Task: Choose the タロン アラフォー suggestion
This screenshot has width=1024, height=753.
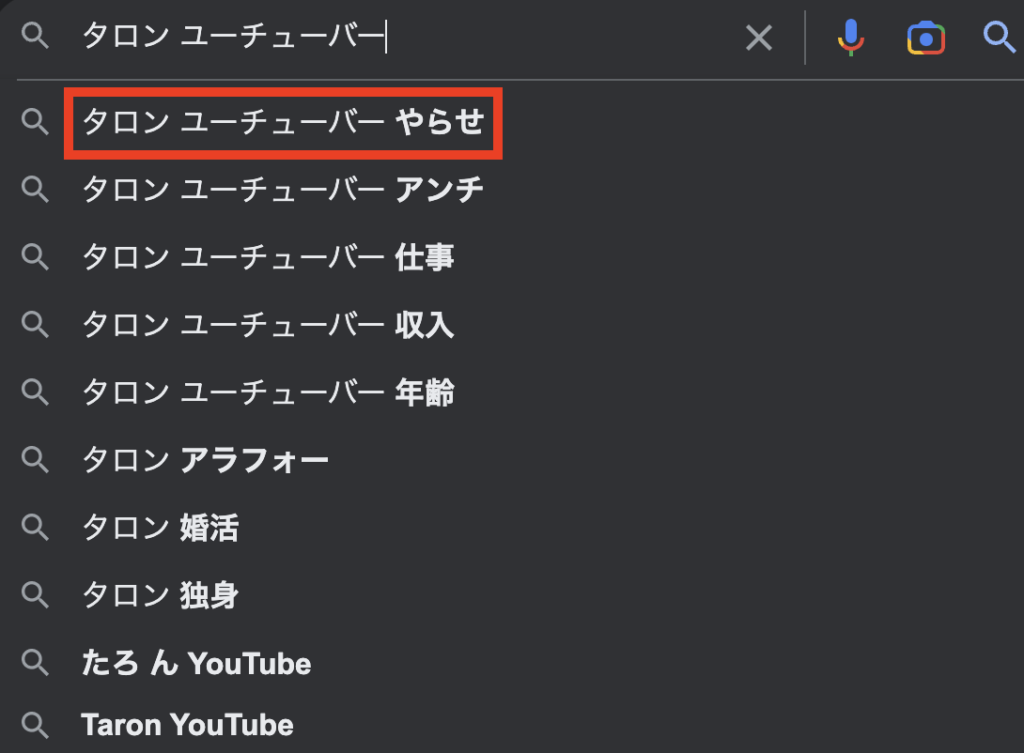Action: point(205,460)
